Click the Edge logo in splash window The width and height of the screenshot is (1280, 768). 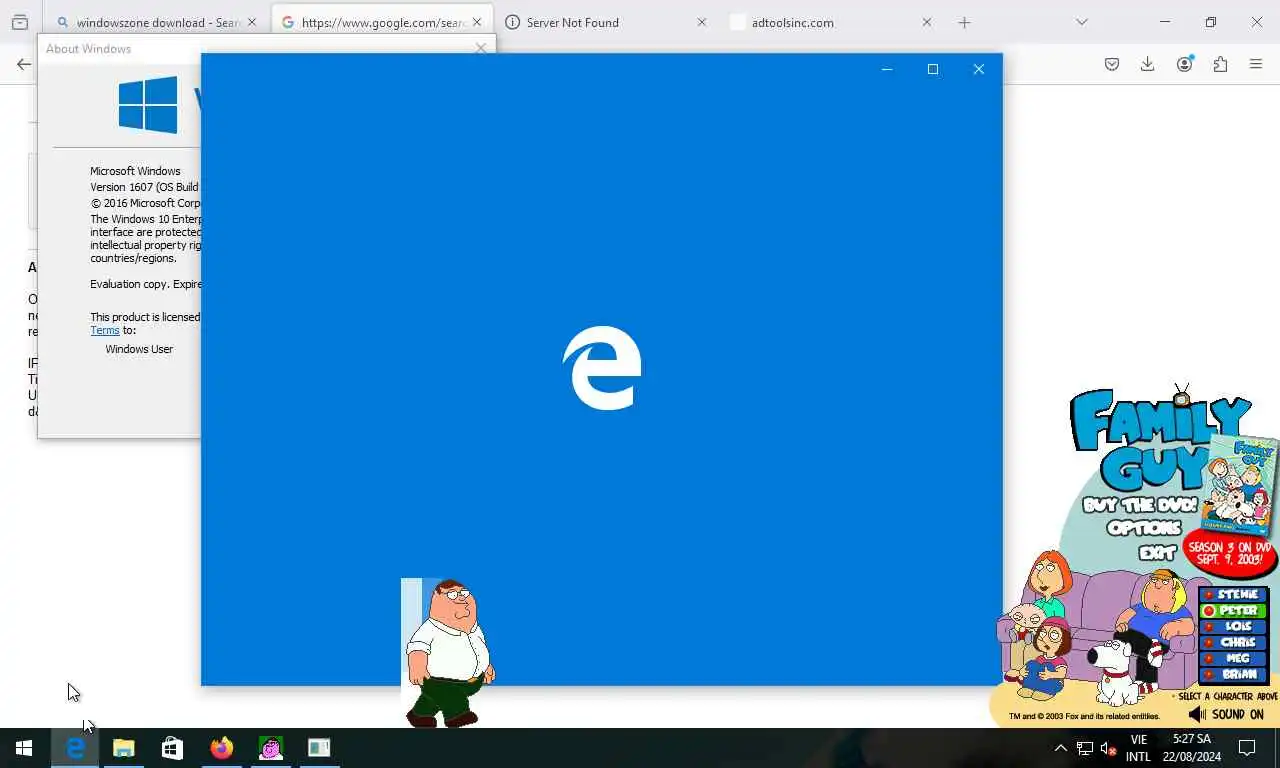[x=602, y=368]
